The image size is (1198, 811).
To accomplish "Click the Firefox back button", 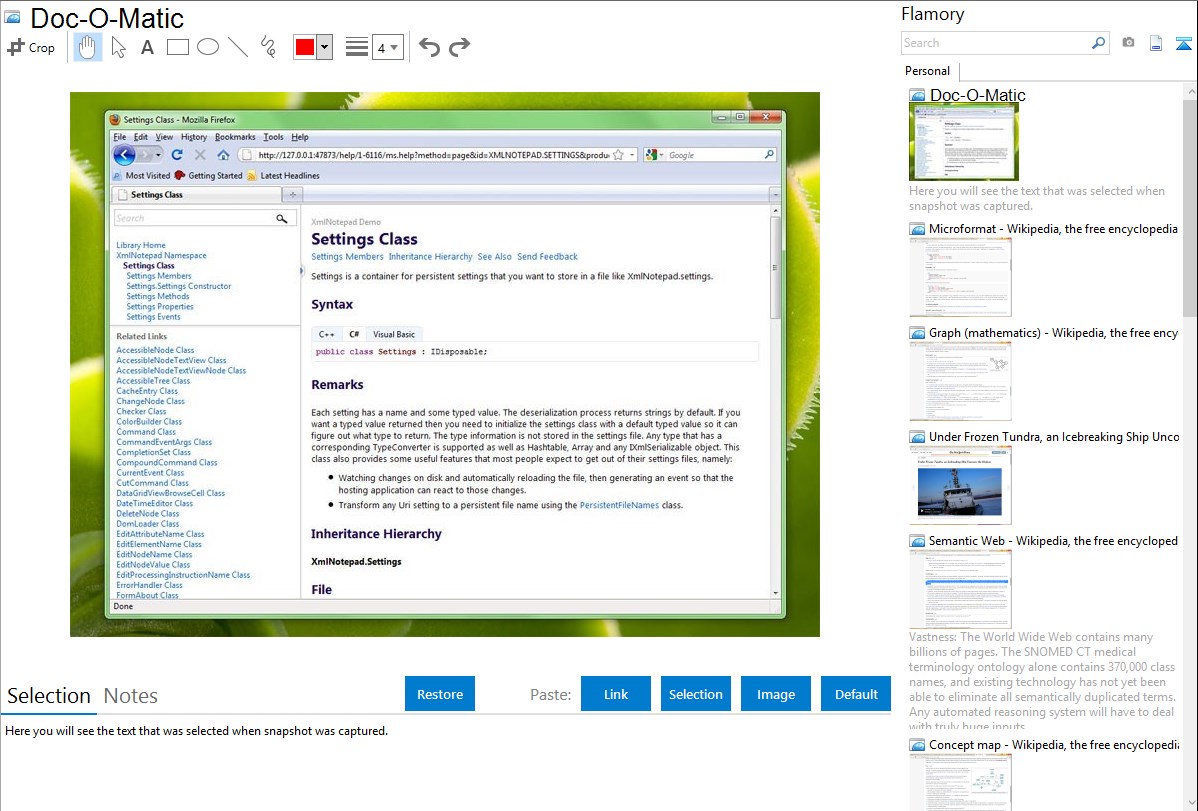I will click(125, 155).
